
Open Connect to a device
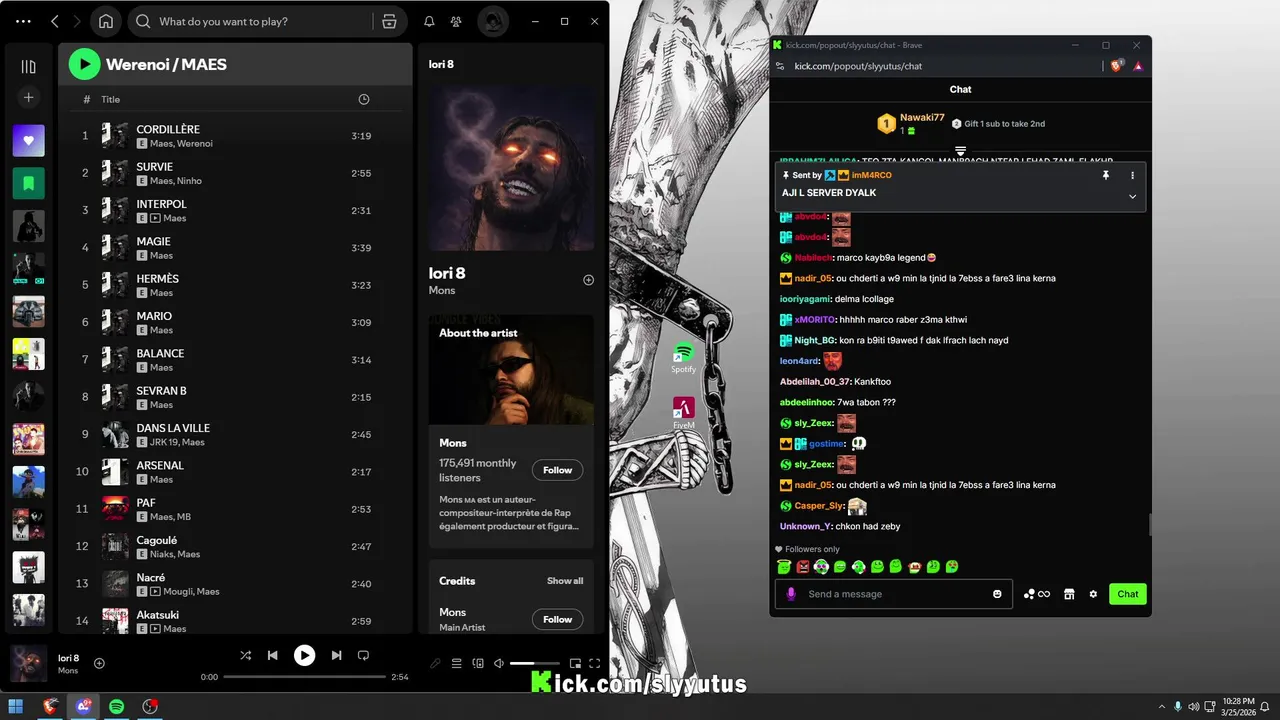pos(478,663)
